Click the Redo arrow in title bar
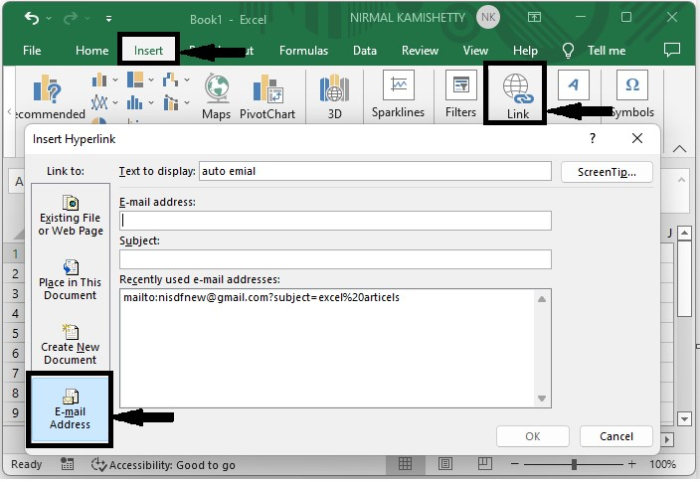The height and width of the screenshot is (482, 700). [x=71, y=18]
